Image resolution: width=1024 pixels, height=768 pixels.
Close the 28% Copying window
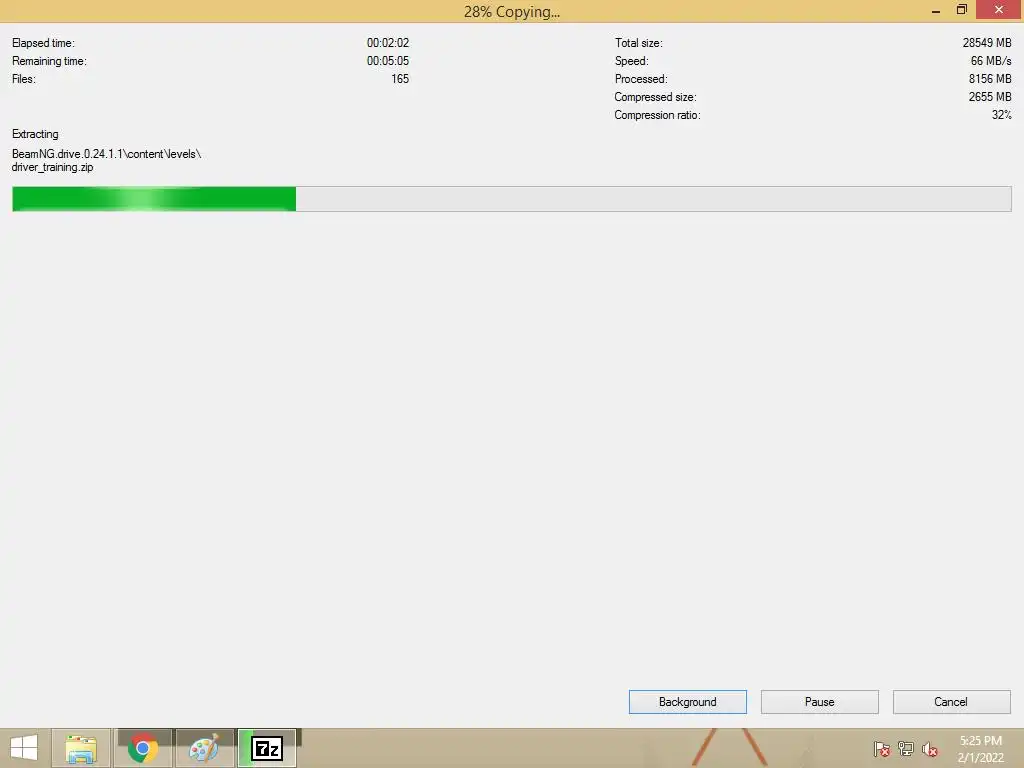999,10
